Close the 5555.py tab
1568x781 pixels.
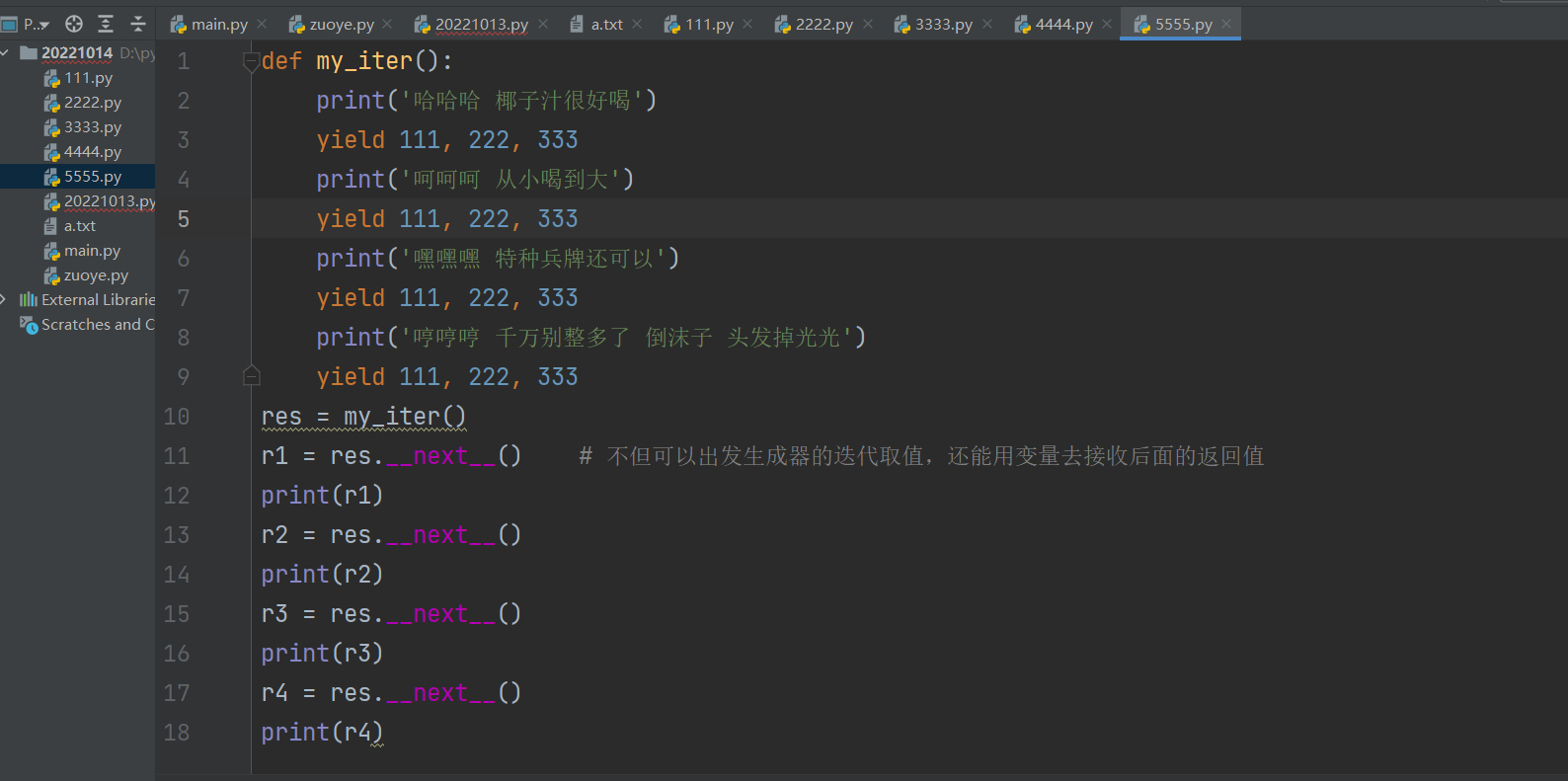pyautogui.click(x=1226, y=25)
